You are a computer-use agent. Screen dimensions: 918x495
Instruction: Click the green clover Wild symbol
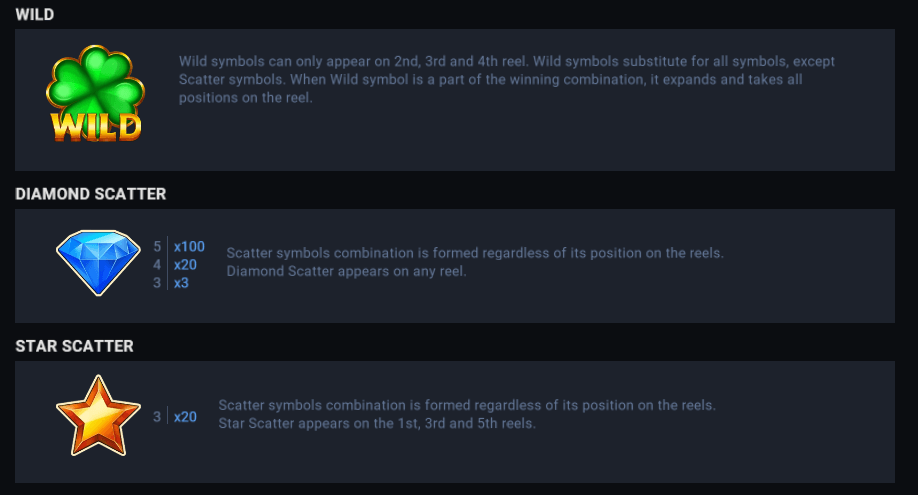point(95,82)
